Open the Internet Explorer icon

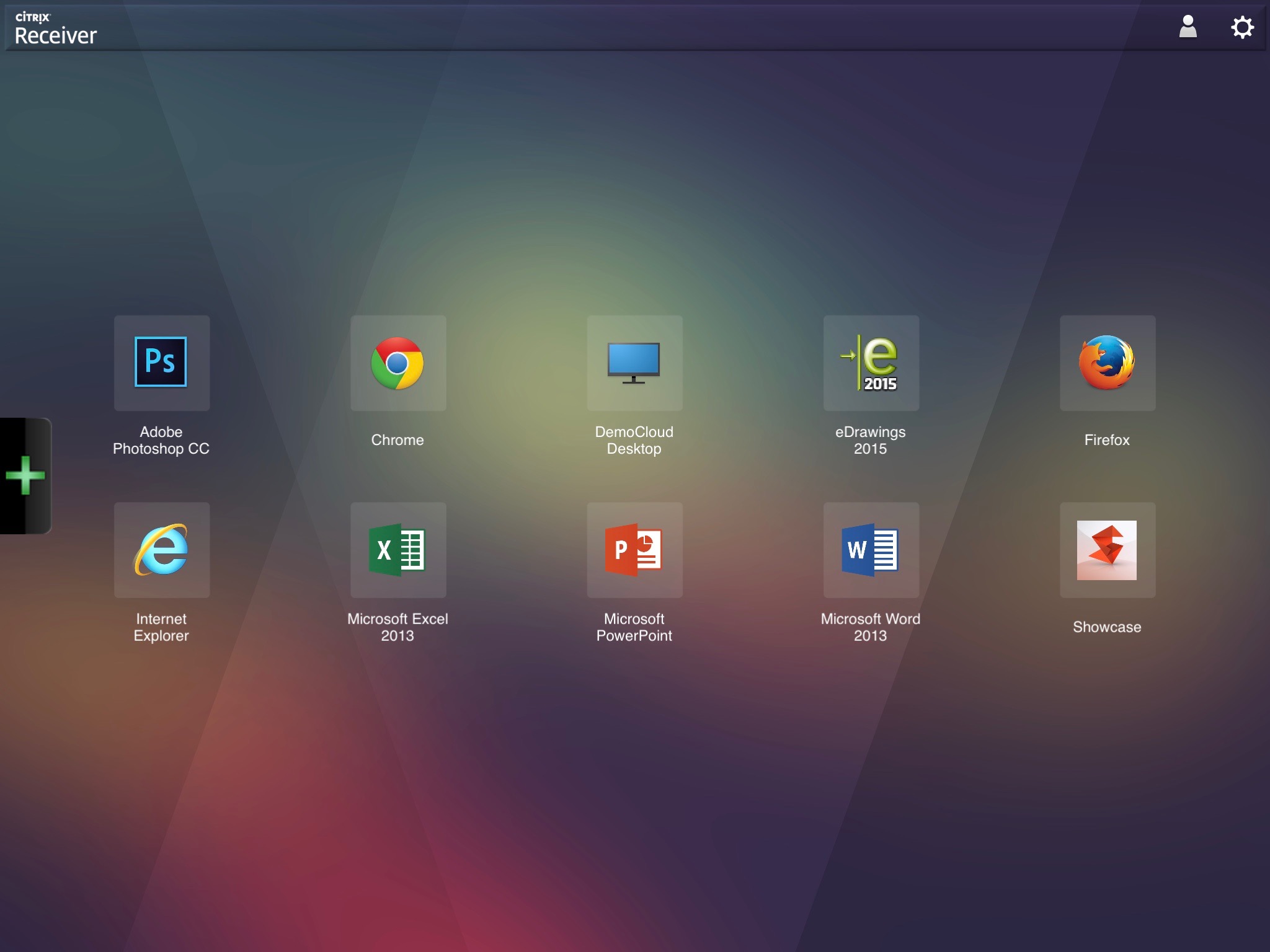coord(161,550)
